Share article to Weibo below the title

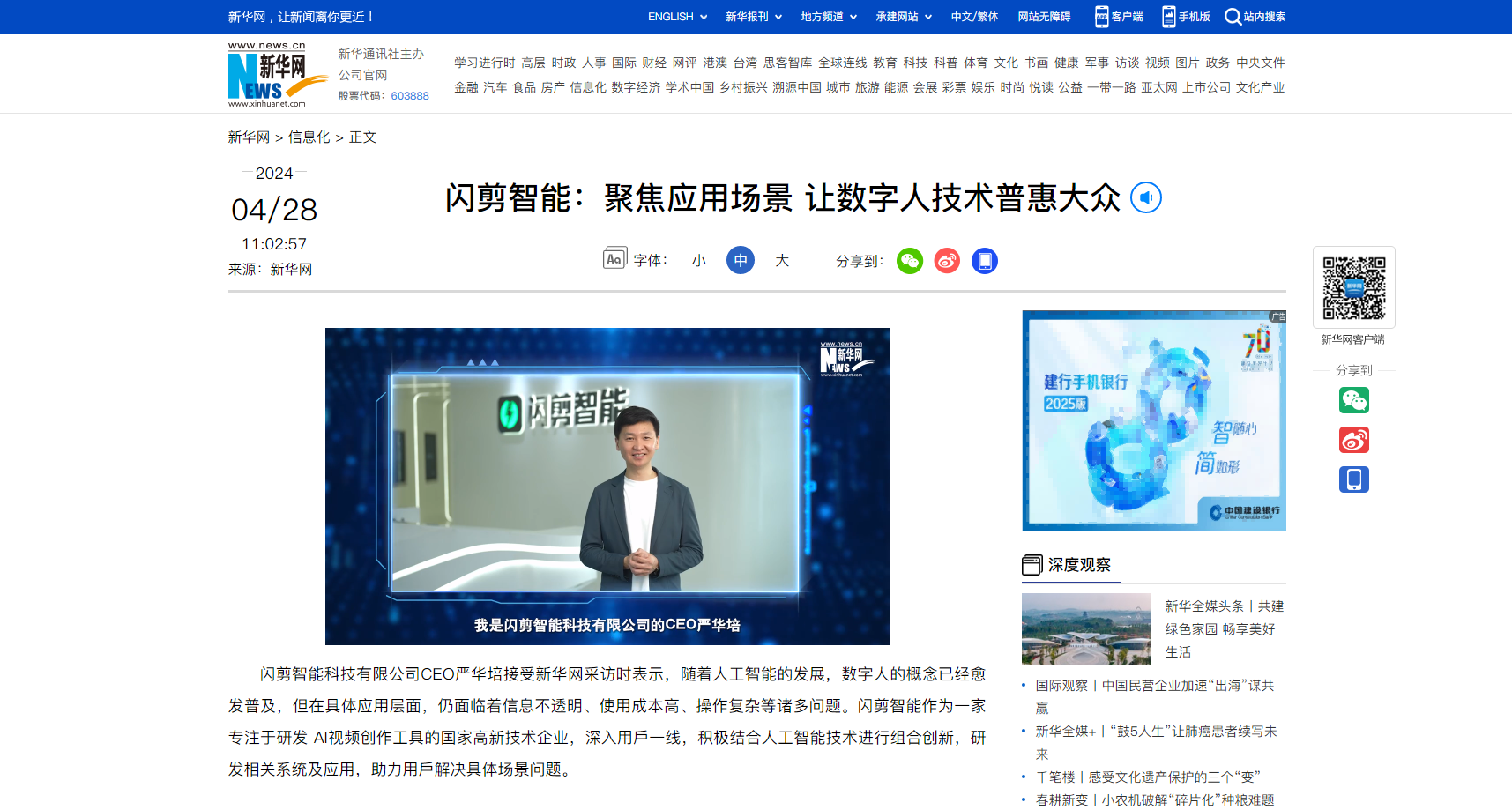[947, 261]
